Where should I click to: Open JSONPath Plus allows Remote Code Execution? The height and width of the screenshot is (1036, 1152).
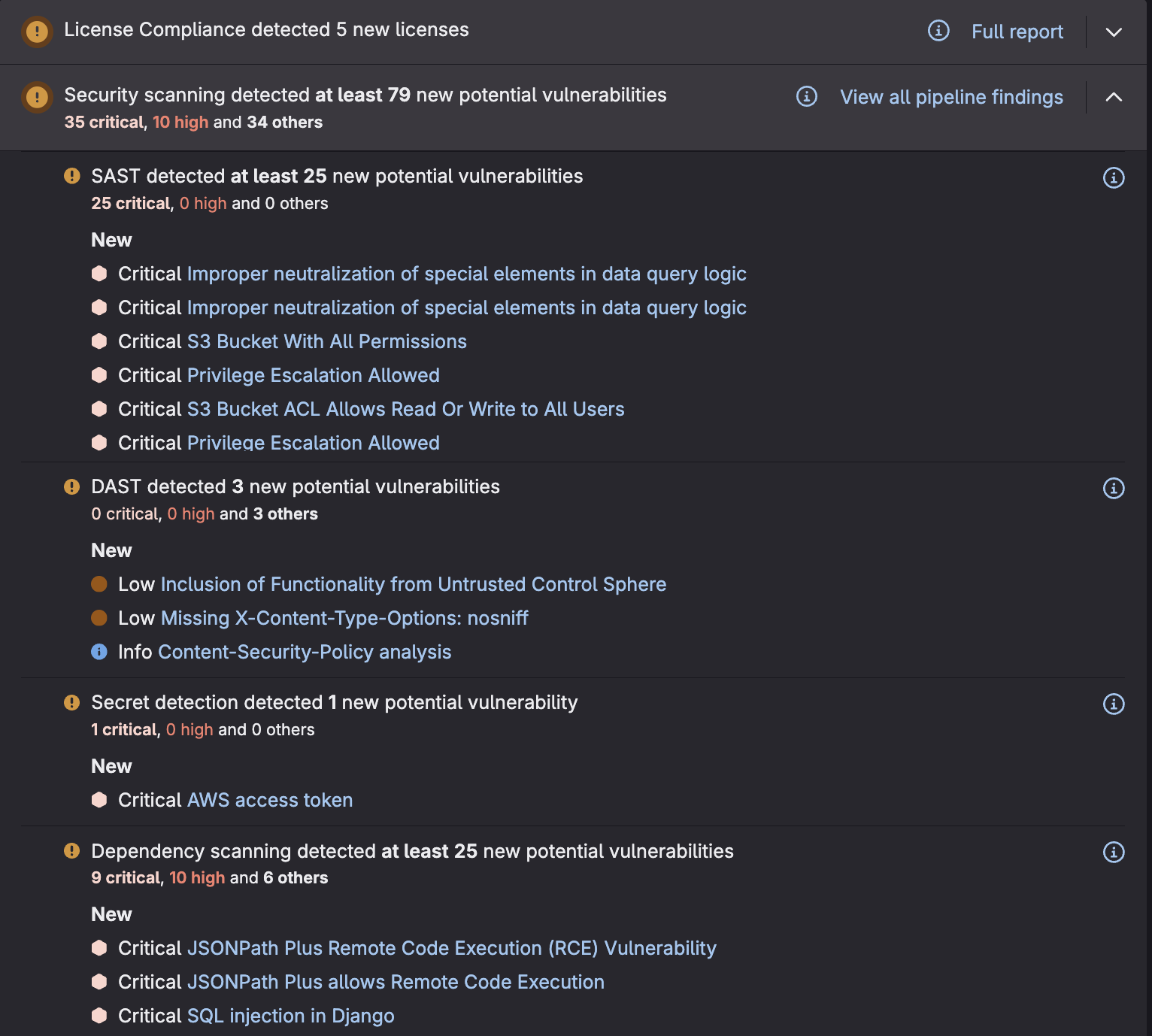point(396,982)
